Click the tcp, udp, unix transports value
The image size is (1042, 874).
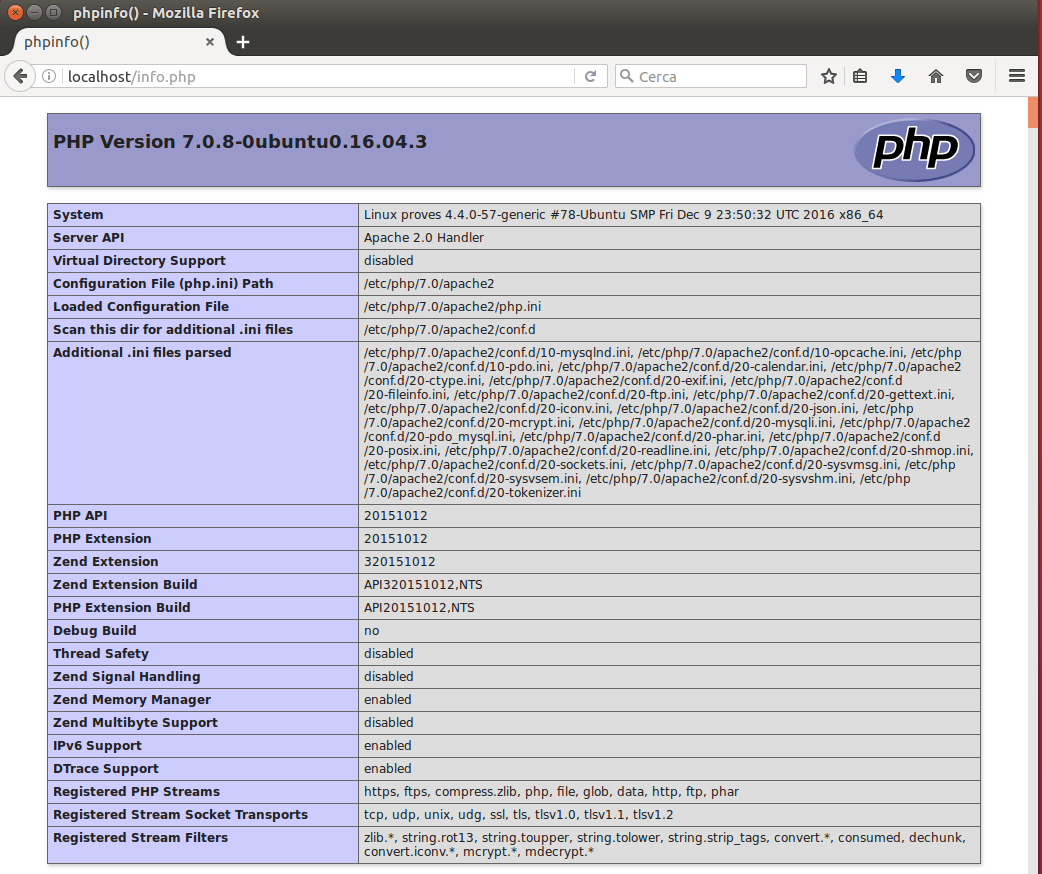pos(518,815)
